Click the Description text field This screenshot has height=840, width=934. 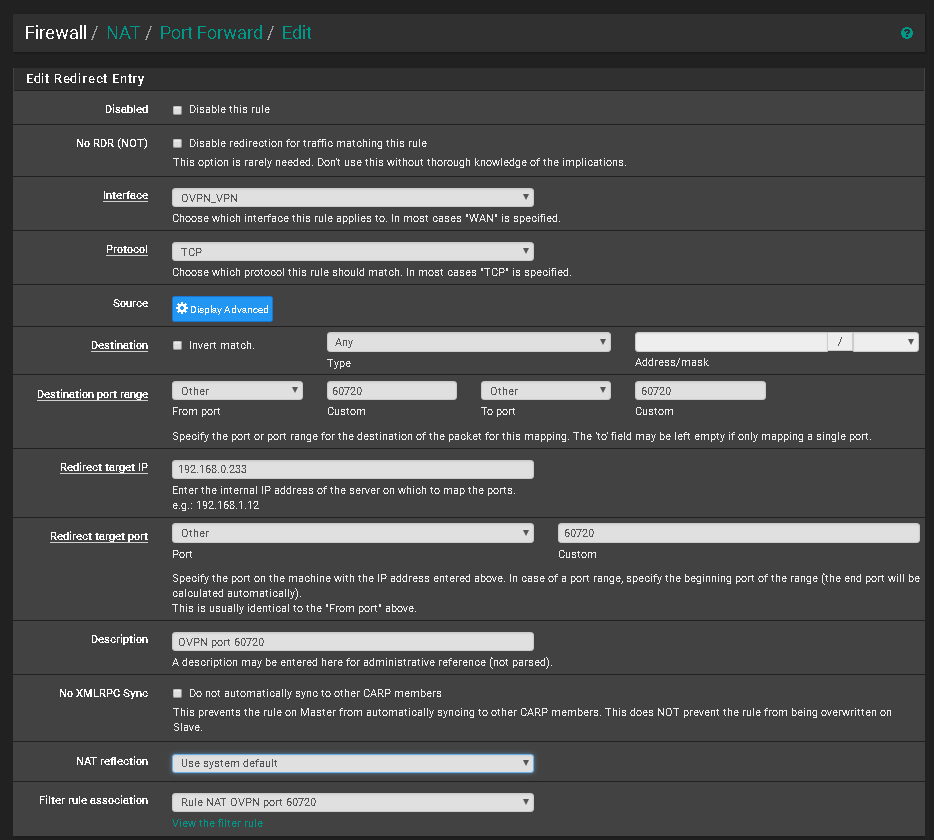pyautogui.click(x=352, y=641)
